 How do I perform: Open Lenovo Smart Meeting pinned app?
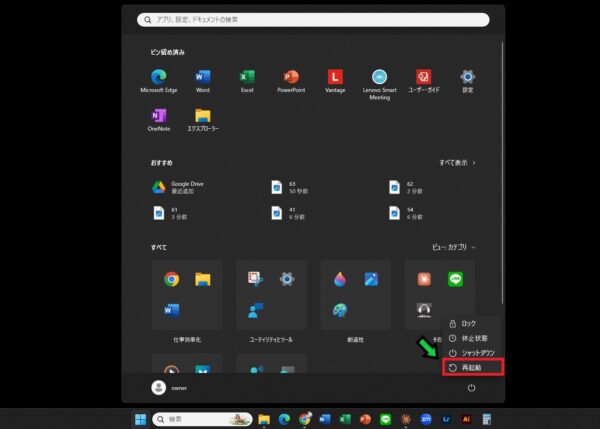pyautogui.click(x=380, y=85)
